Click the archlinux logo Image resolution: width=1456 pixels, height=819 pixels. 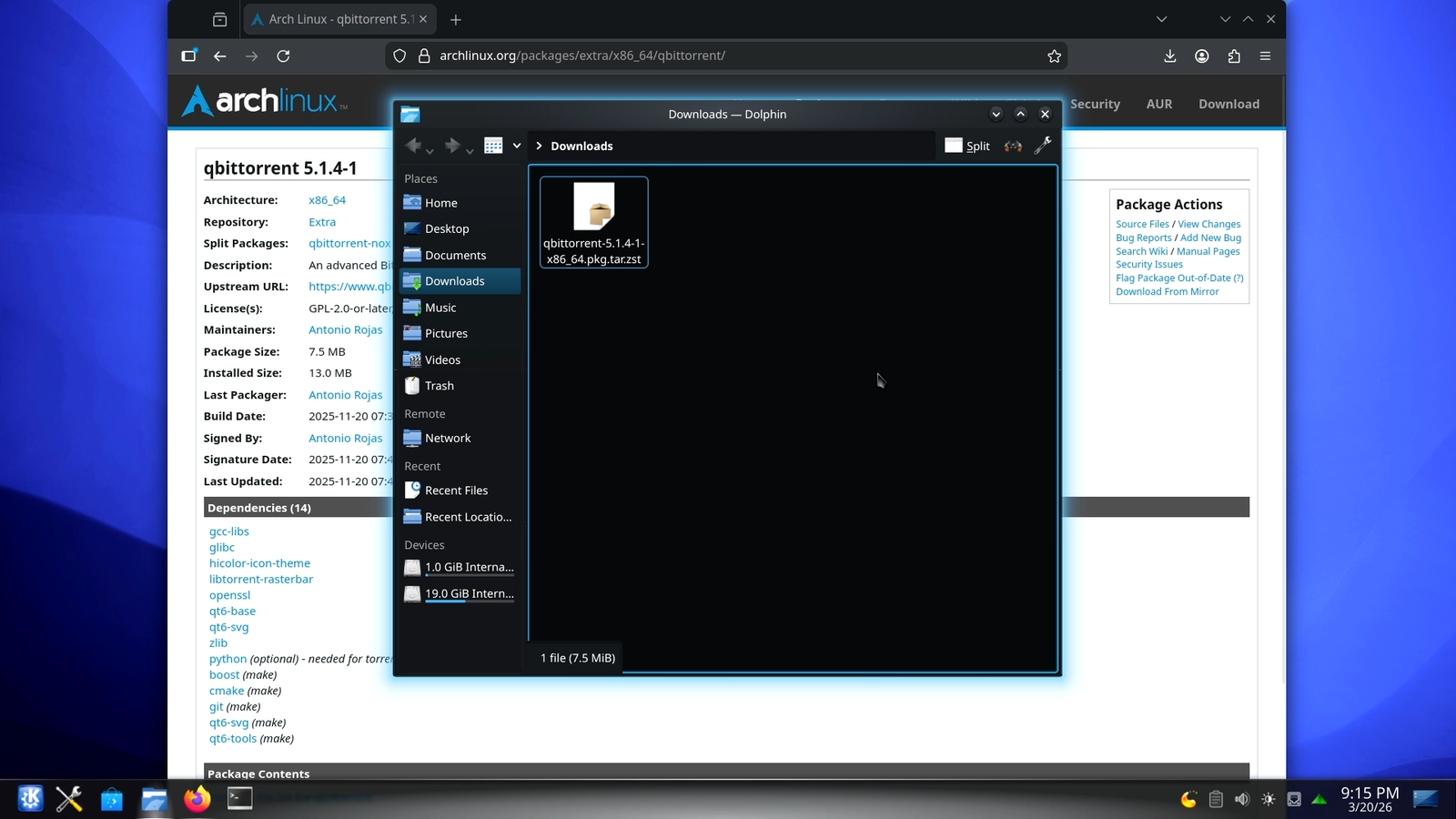[x=264, y=101]
